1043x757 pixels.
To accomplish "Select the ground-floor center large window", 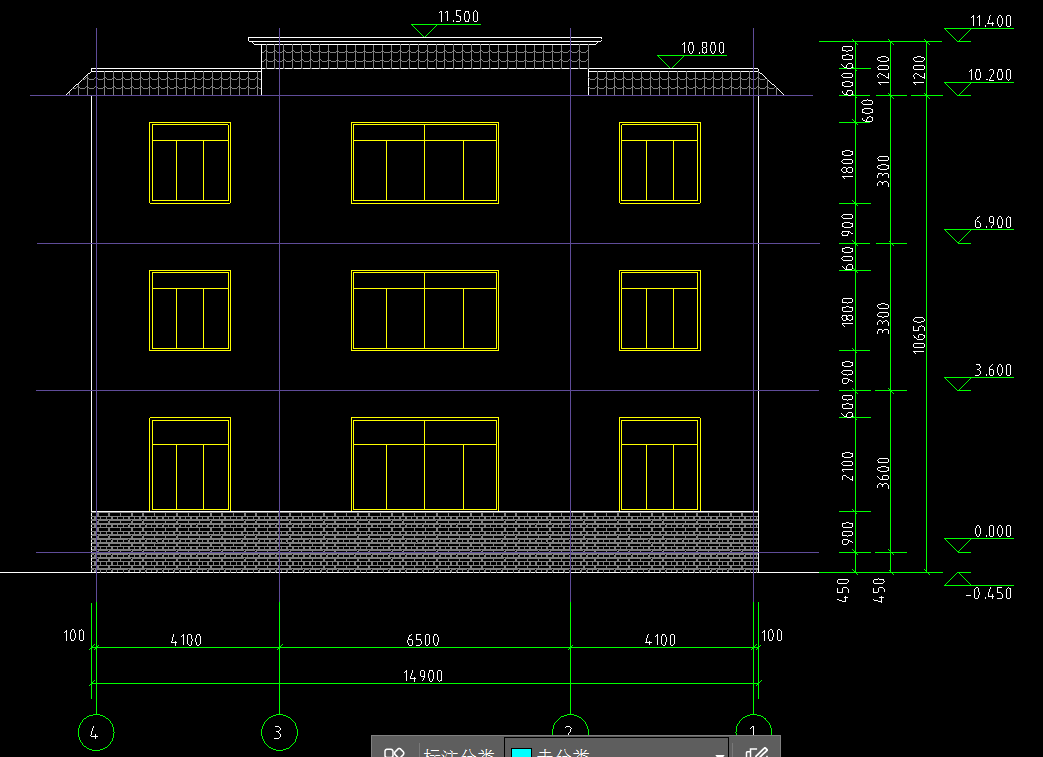I will tap(425, 464).
